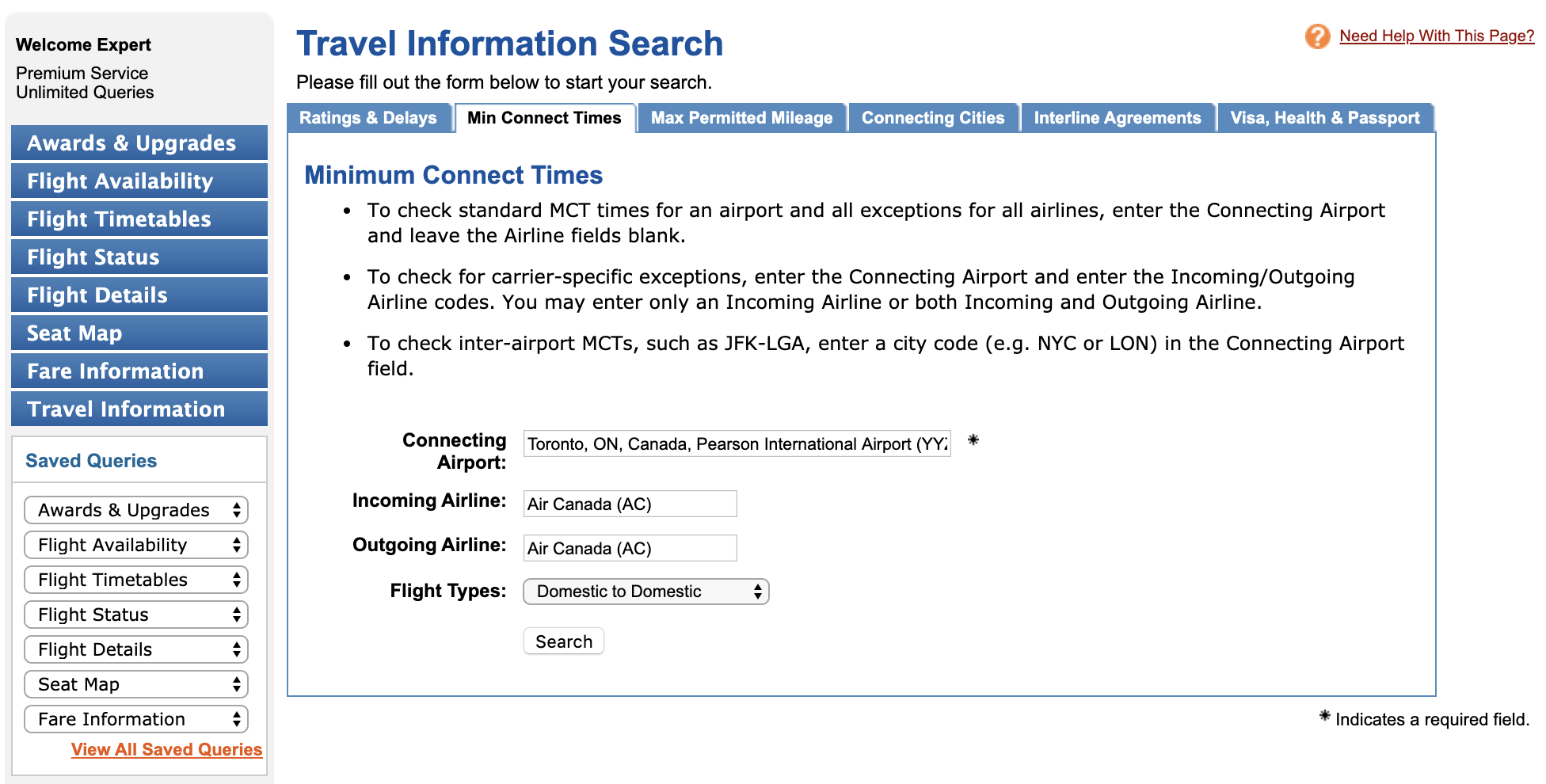The image size is (1546, 784).
Task: Click the Connecting Airport input field
Action: pyautogui.click(x=737, y=443)
